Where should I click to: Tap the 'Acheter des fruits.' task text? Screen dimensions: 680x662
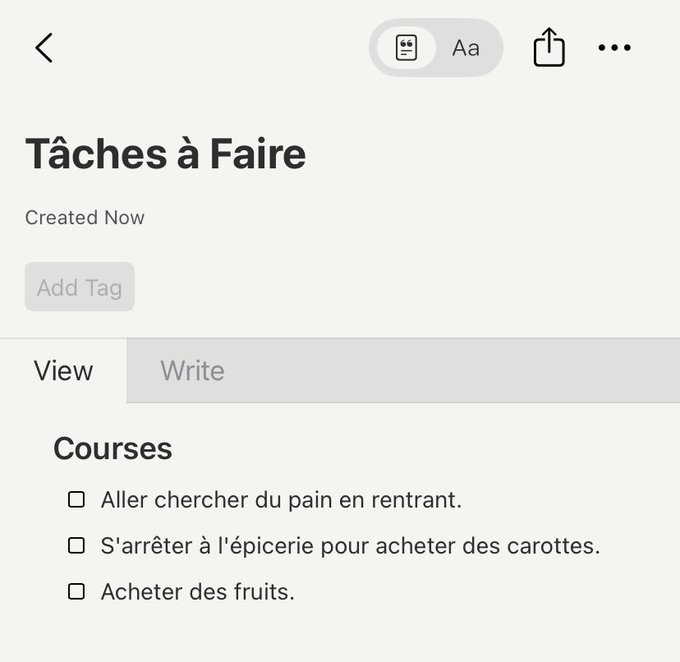[x=198, y=592]
